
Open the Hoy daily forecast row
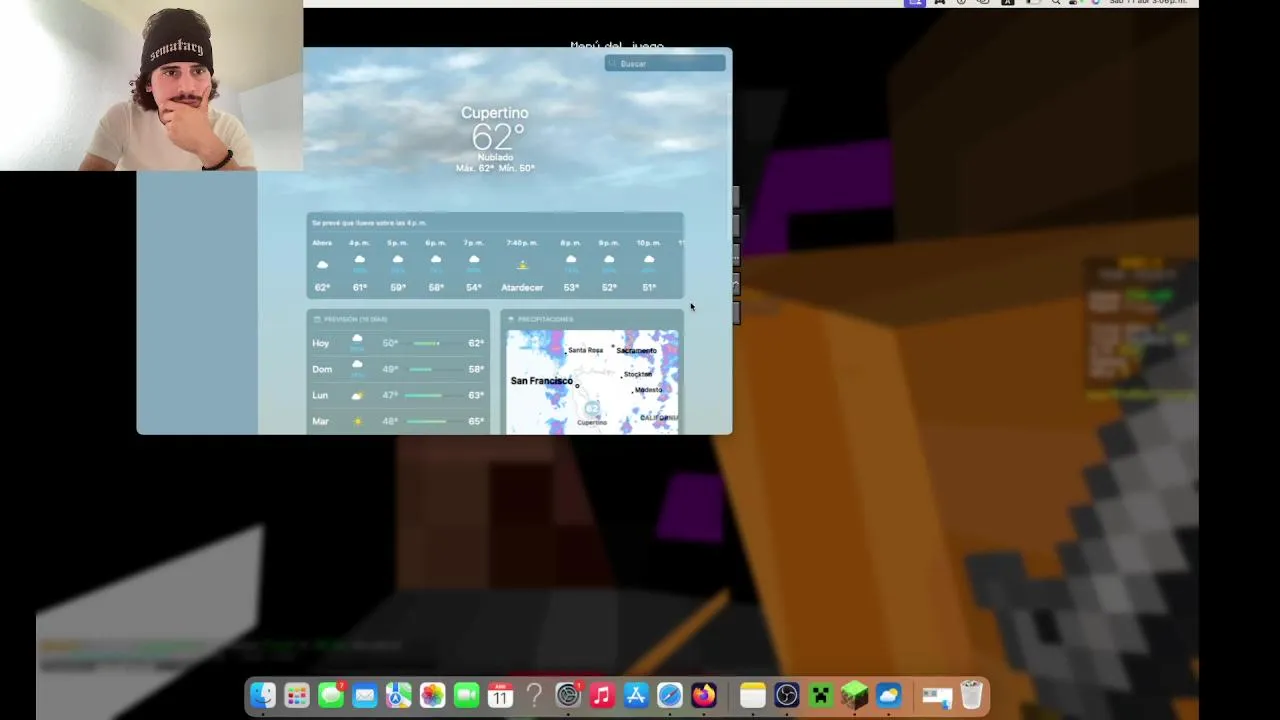click(x=398, y=343)
